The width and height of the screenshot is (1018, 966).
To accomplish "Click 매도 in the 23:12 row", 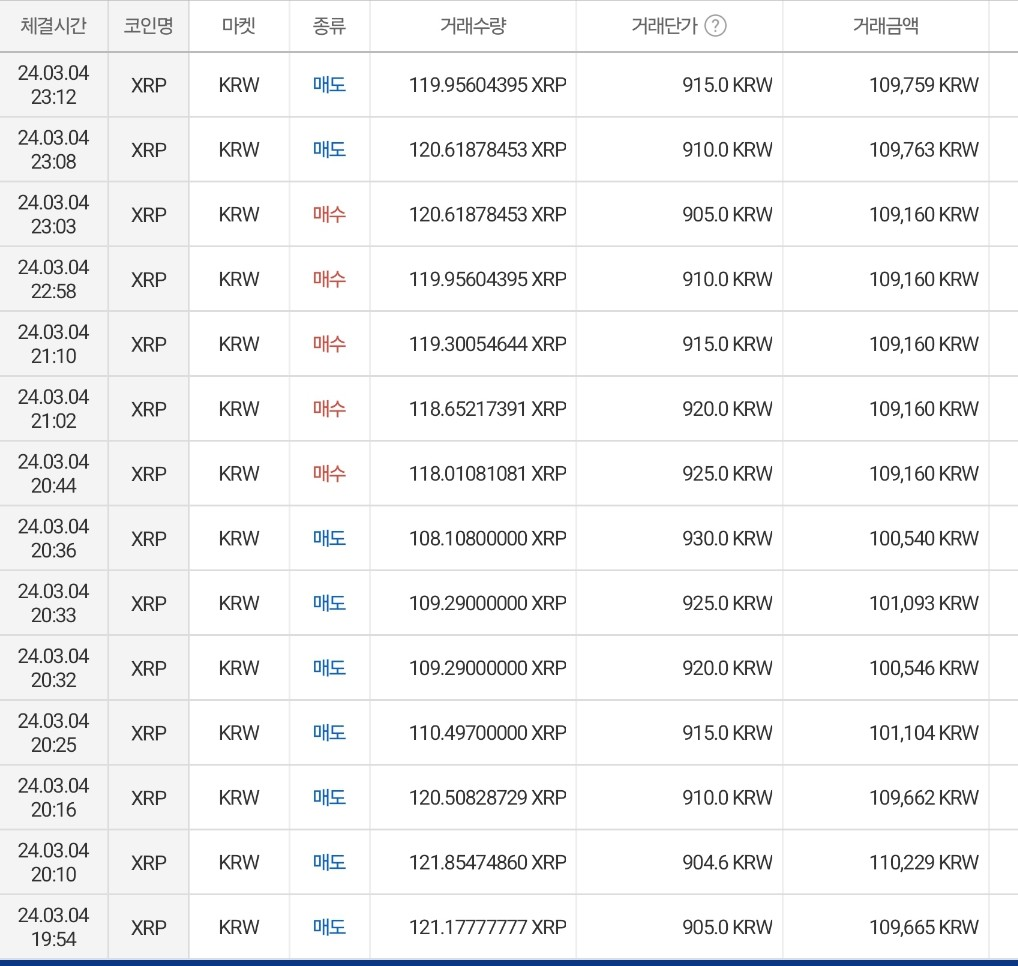I will [x=329, y=84].
